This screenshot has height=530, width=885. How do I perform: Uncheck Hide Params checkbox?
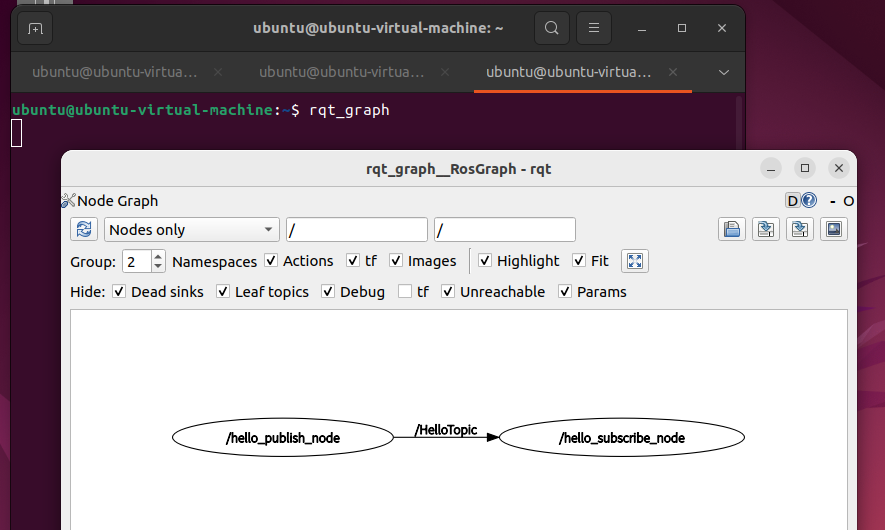[565, 292]
